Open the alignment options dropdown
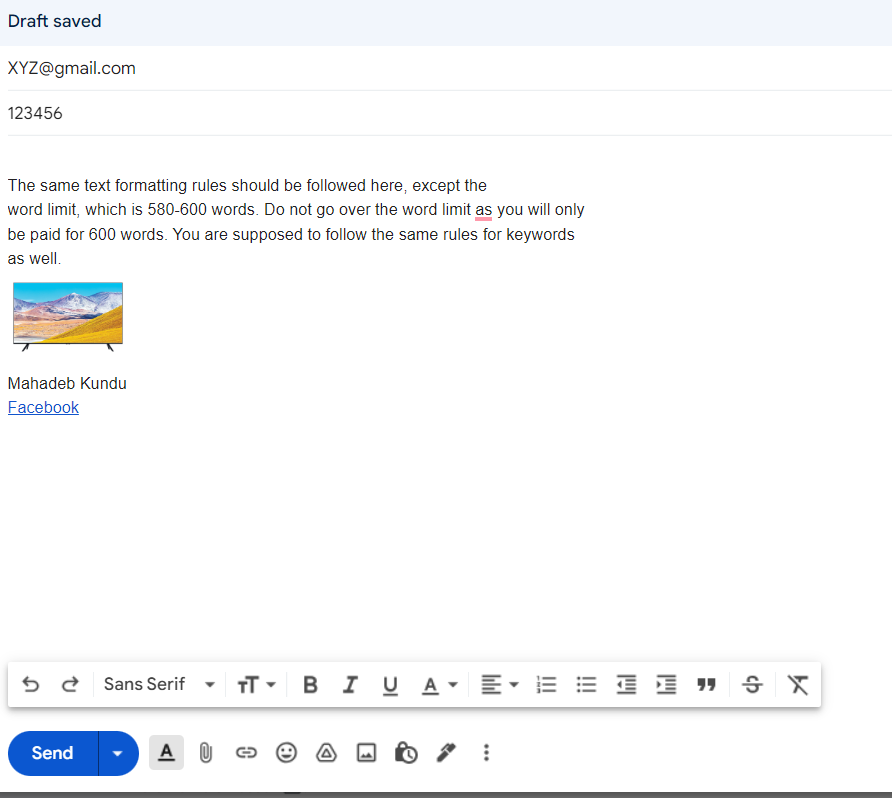Image resolution: width=892 pixels, height=798 pixels. [x=499, y=684]
